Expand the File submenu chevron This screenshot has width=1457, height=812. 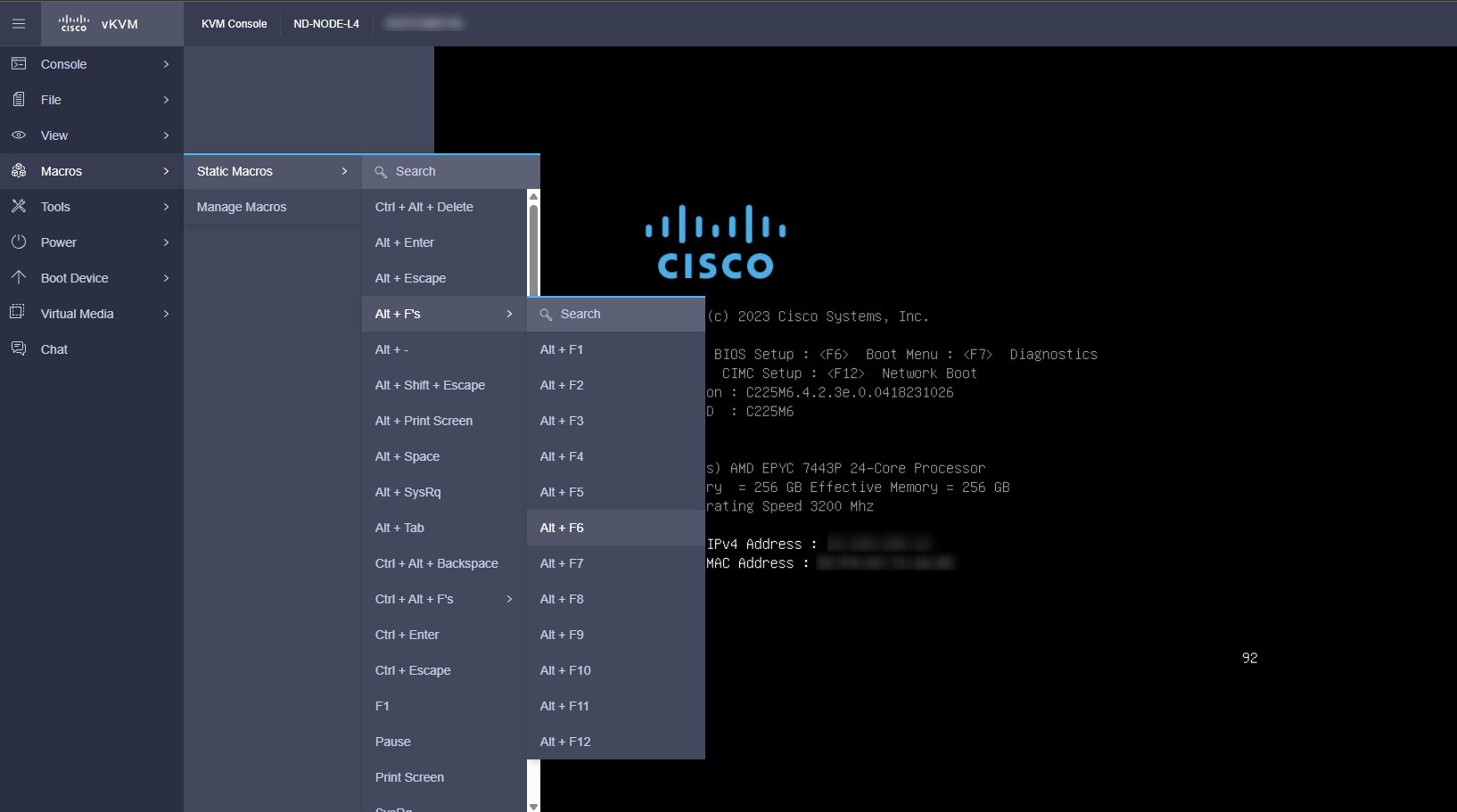pos(166,100)
